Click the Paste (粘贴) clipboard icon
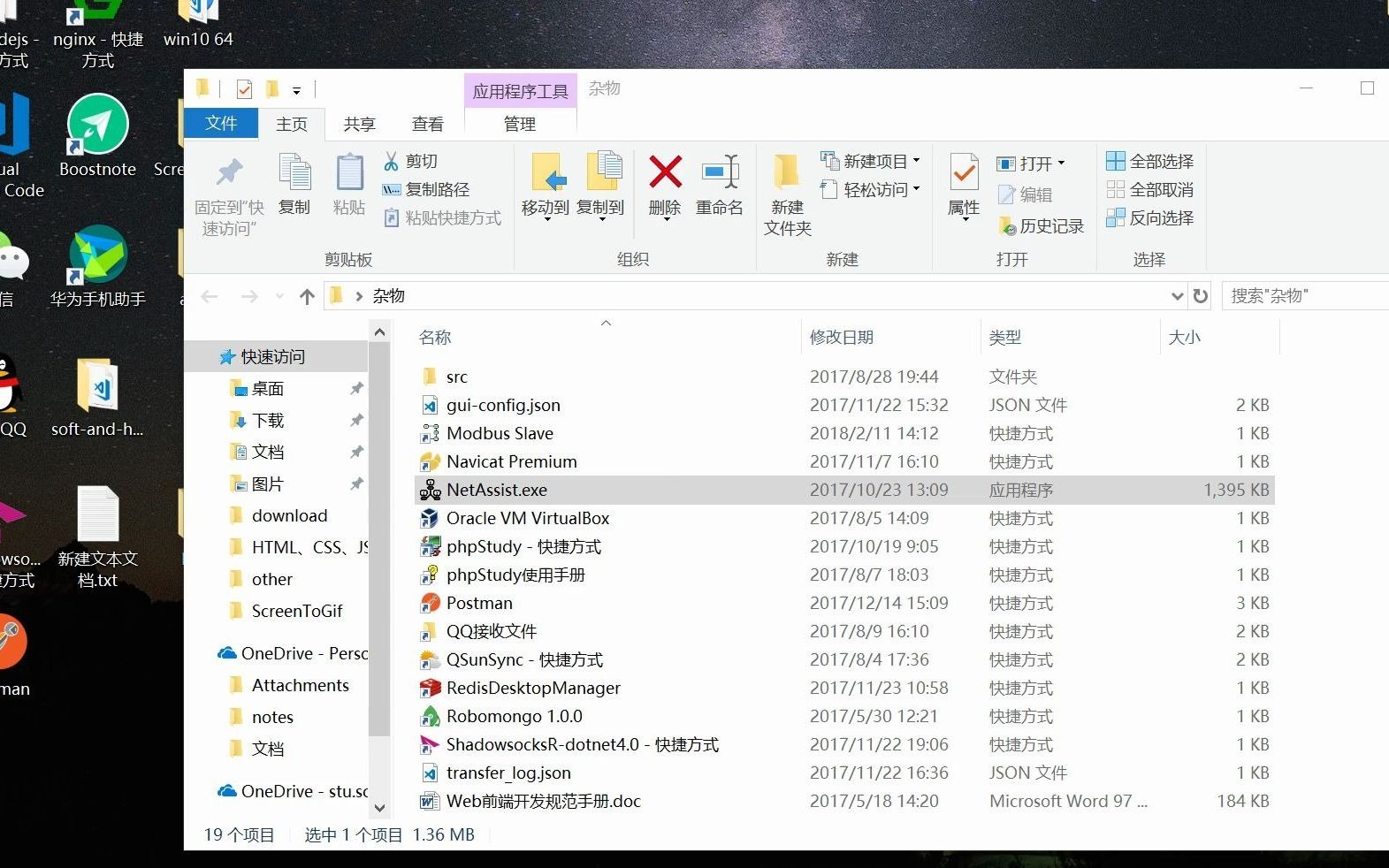The height and width of the screenshot is (868, 1389). click(x=349, y=172)
